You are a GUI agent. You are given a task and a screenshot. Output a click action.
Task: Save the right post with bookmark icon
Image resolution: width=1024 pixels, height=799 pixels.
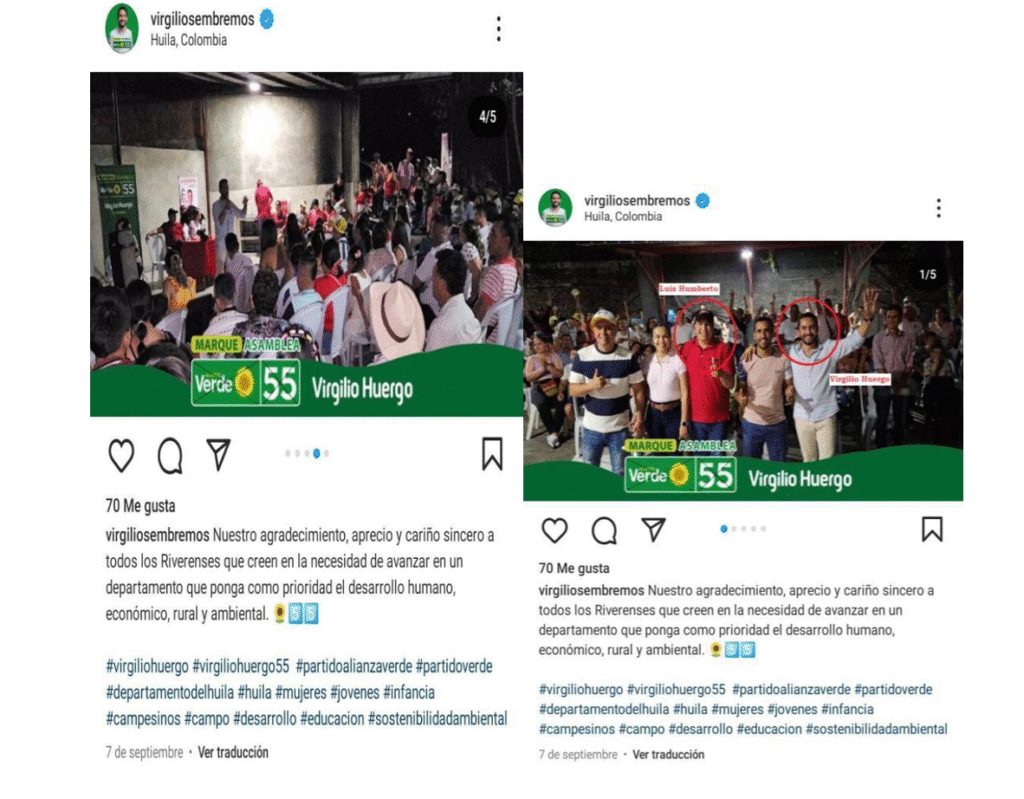point(932,529)
